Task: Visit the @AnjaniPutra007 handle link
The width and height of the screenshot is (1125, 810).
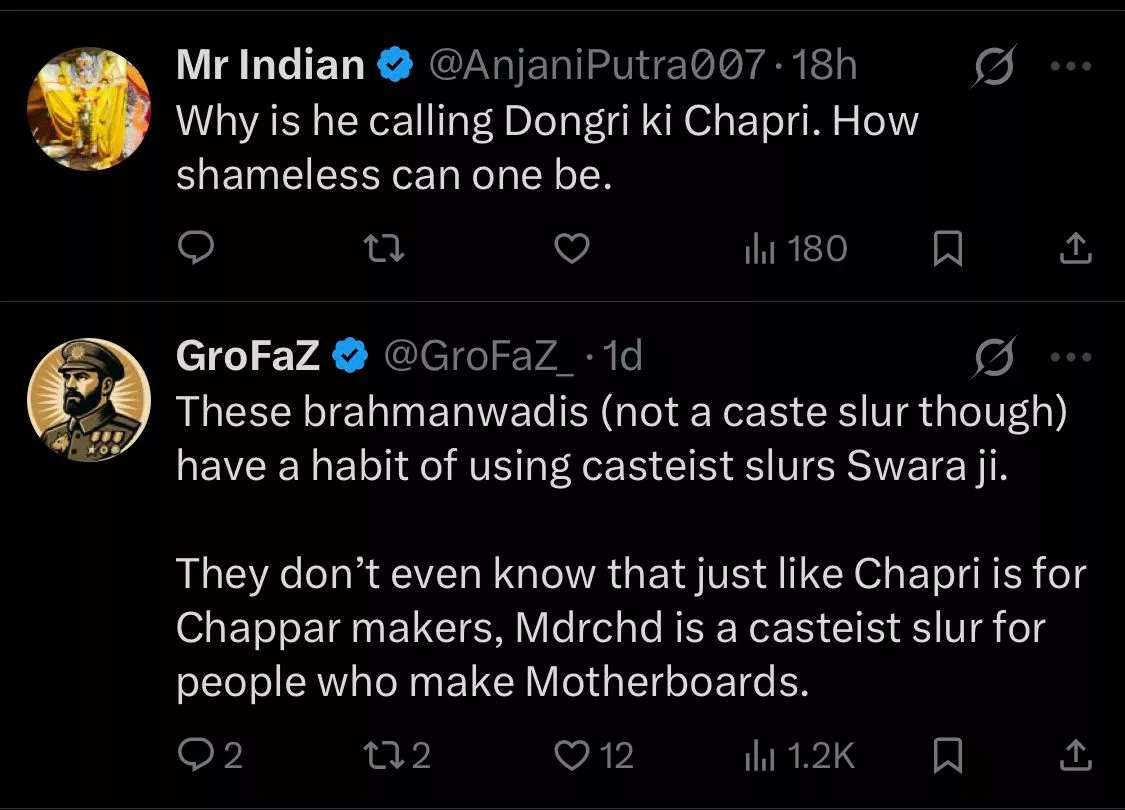Action: point(597,67)
